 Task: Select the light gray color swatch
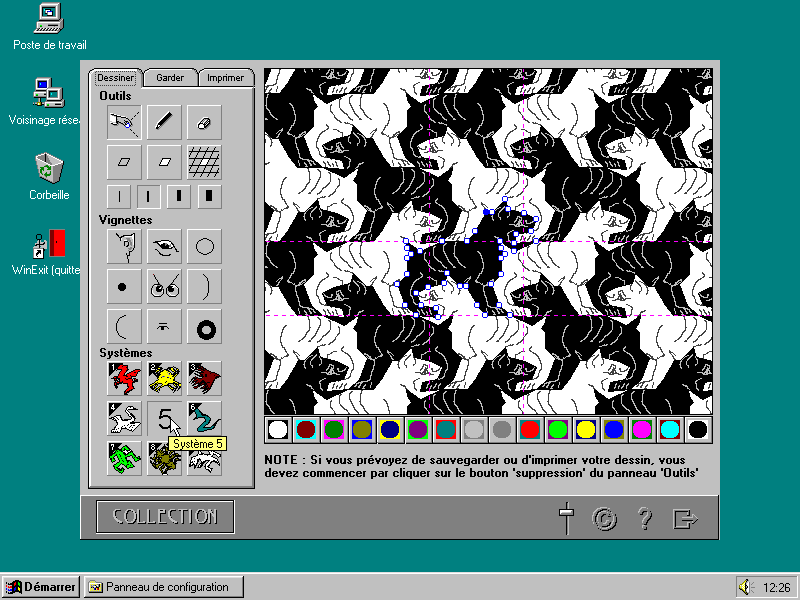(474, 430)
